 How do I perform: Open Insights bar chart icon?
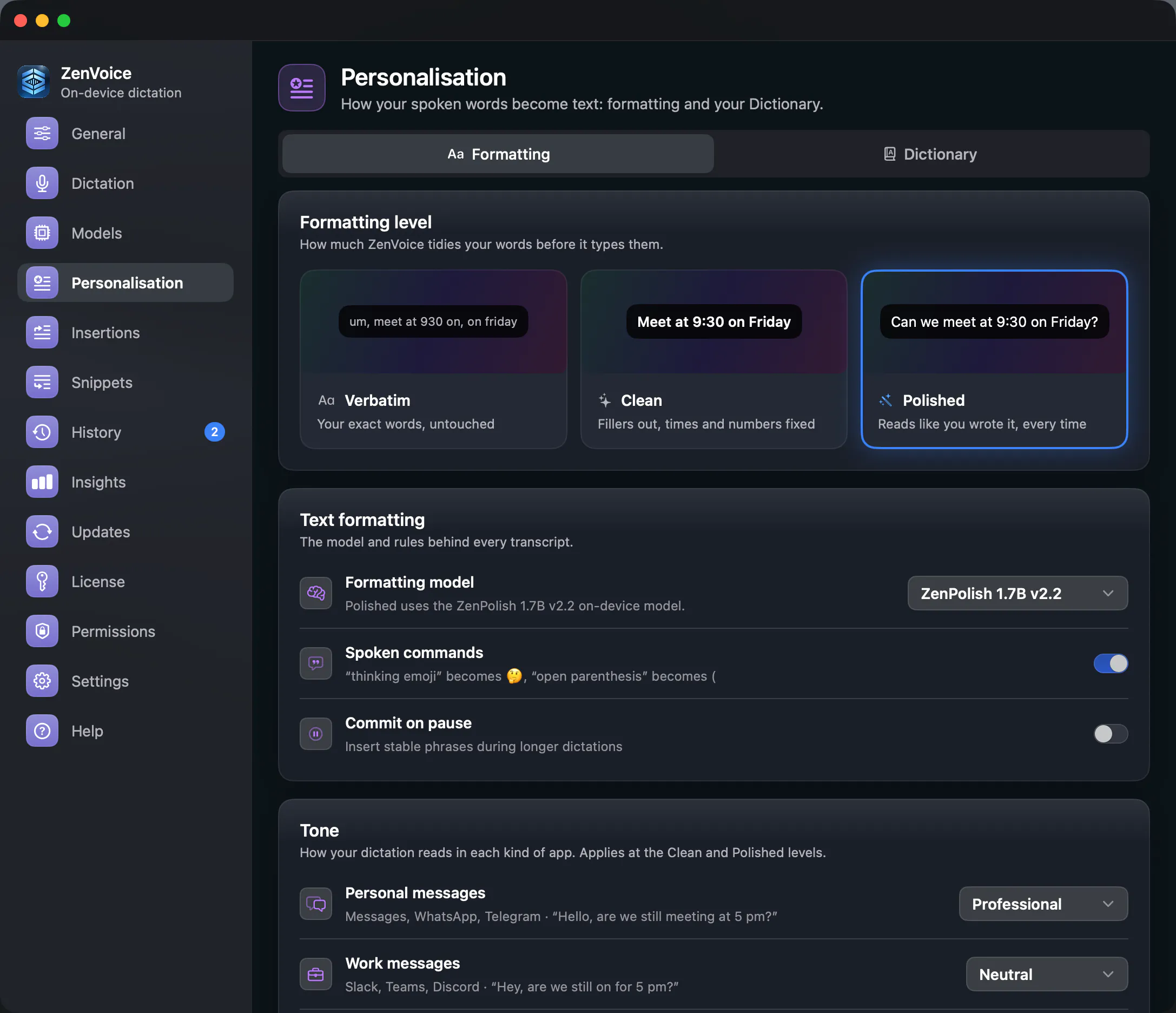(x=42, y=482)
